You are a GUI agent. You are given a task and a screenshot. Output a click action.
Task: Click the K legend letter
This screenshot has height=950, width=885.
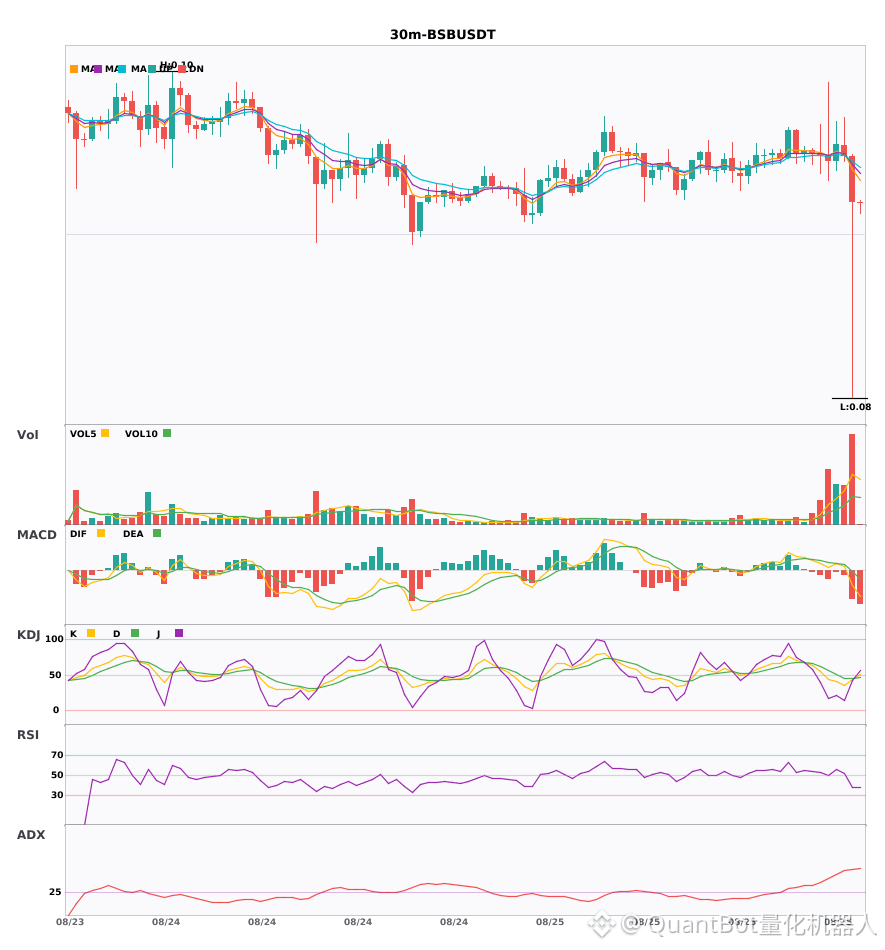point(73,634)
